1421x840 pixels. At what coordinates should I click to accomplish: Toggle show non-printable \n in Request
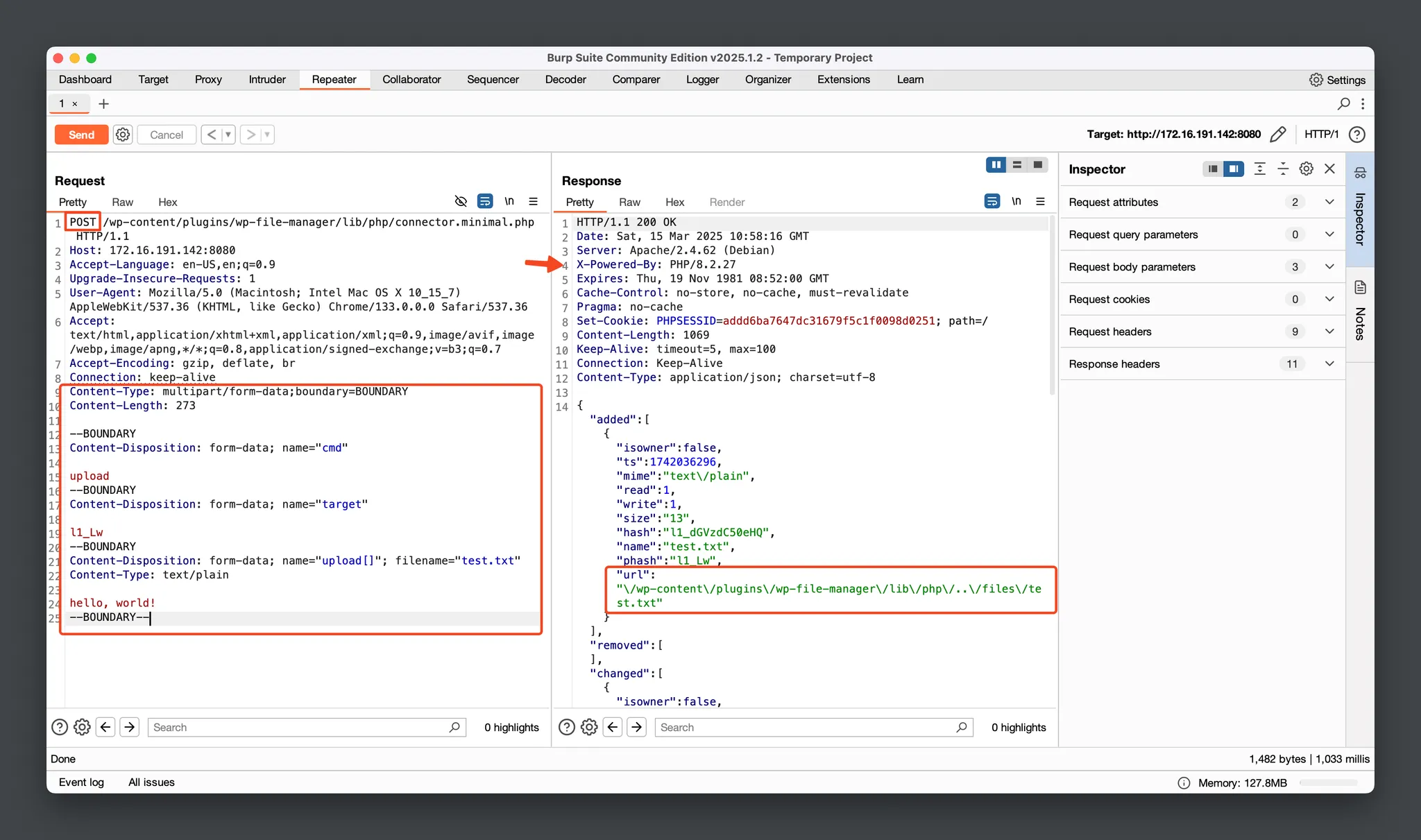(x=509, y=201)
